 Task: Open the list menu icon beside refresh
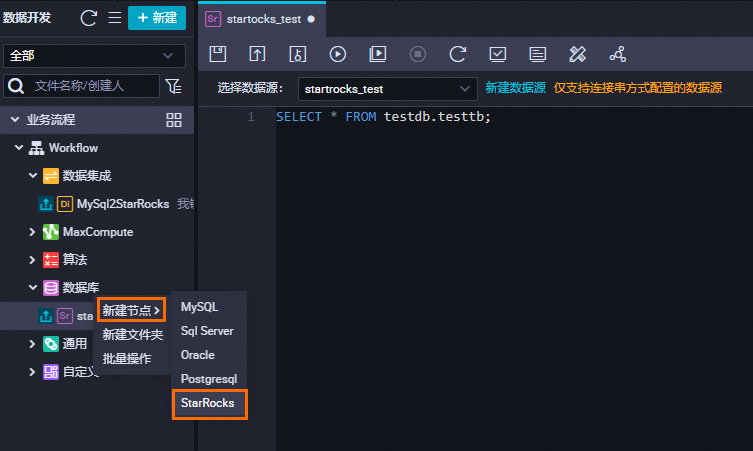click(x=115, y=18)
